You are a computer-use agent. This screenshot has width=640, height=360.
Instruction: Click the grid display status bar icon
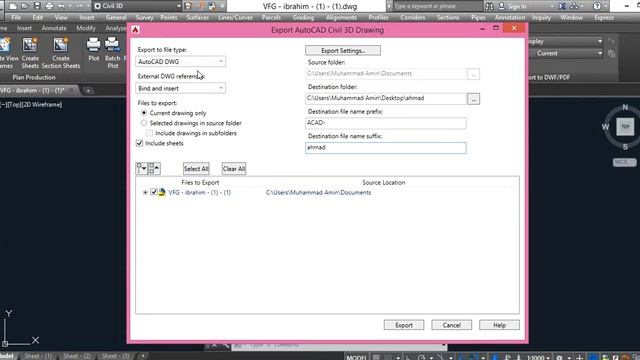tap(376, 357)
